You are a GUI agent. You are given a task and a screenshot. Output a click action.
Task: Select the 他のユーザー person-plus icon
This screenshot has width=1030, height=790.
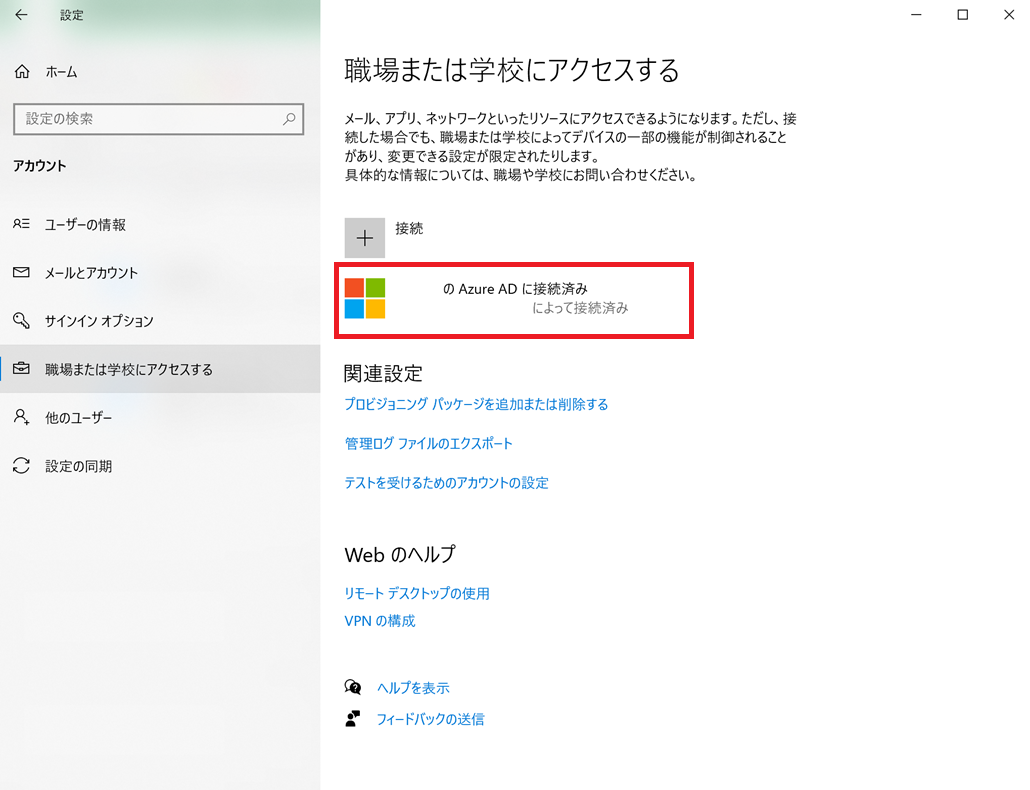point(21,417)
